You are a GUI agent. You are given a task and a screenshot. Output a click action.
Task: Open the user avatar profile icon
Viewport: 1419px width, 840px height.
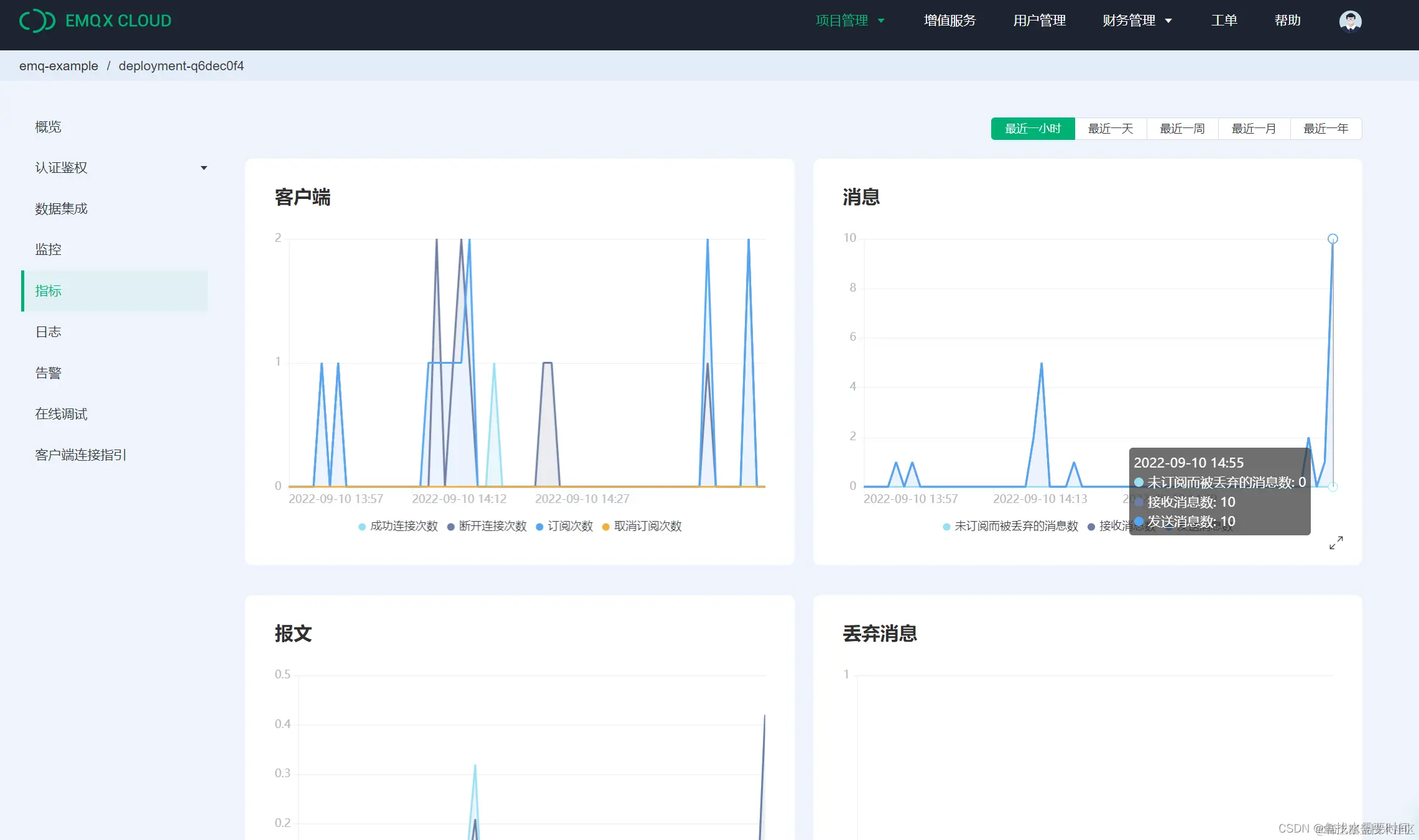pyautogui.click(x=1350, y=21)
